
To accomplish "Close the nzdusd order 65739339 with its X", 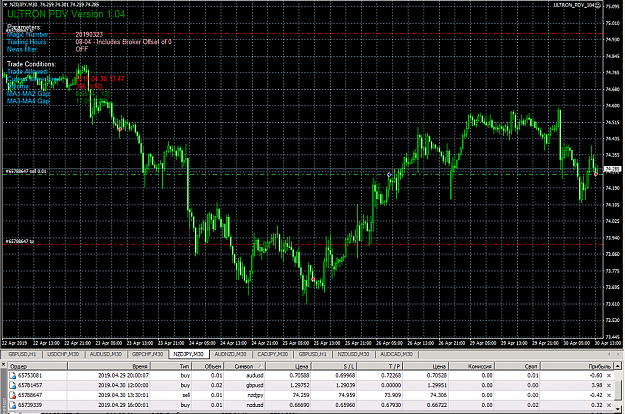I will (x=609, y=405).
